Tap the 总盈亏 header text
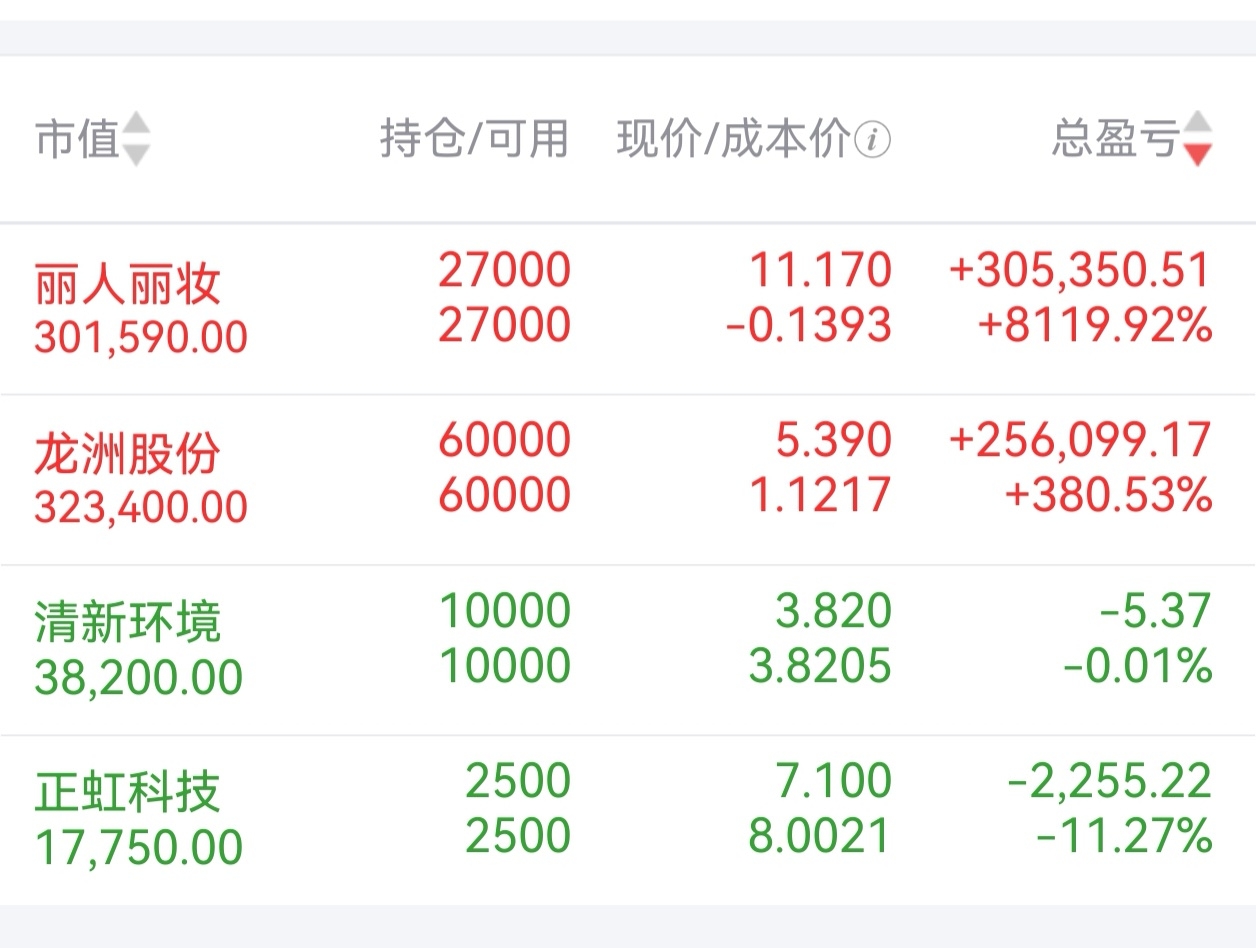 (x=1115, y=139)
